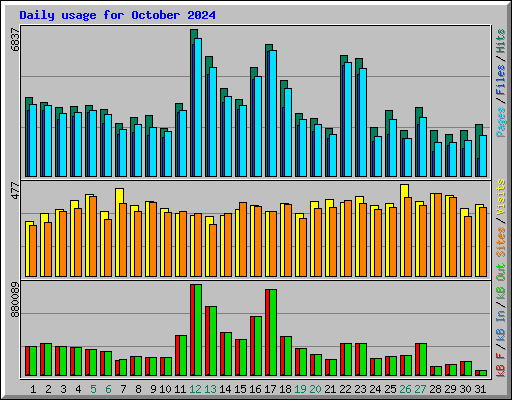Click day label 23 on the x-axis

pos(360,389)
